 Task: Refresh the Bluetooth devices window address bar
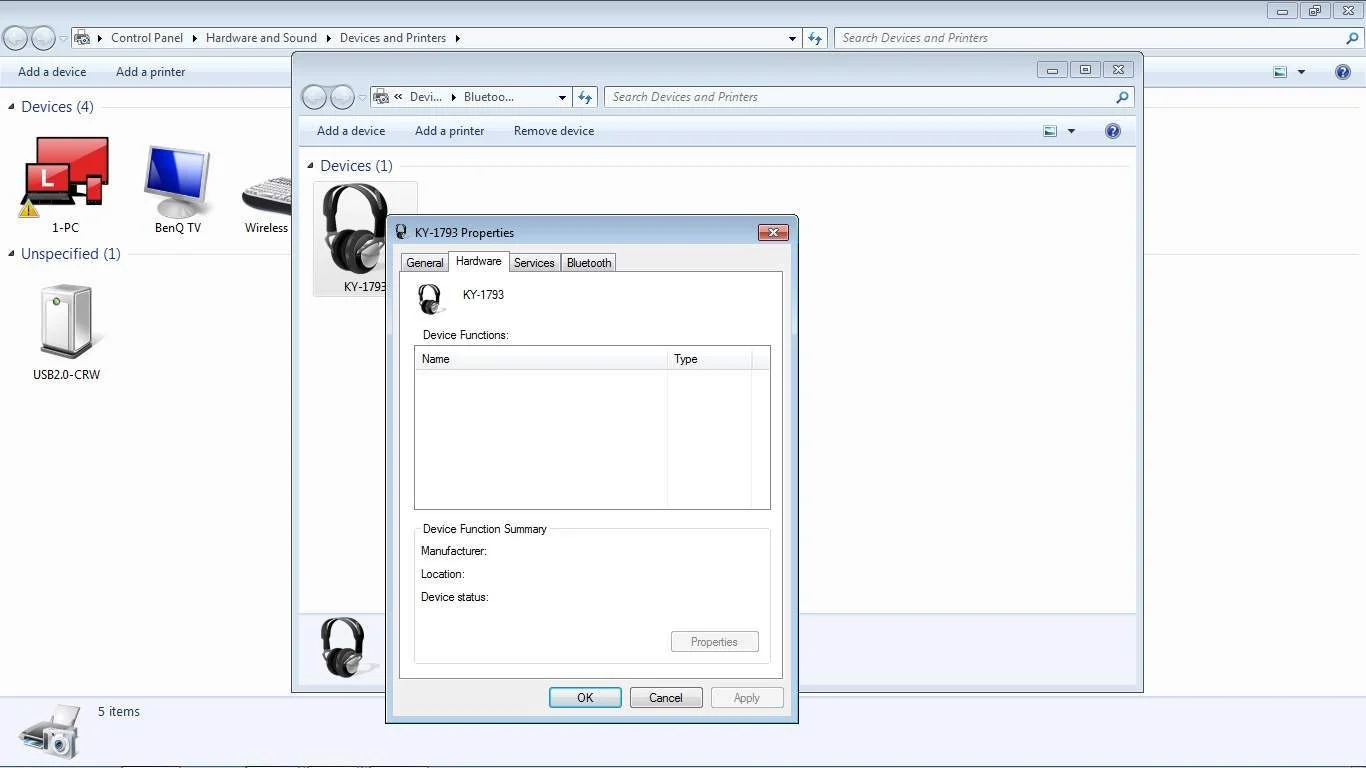[585, 97]
